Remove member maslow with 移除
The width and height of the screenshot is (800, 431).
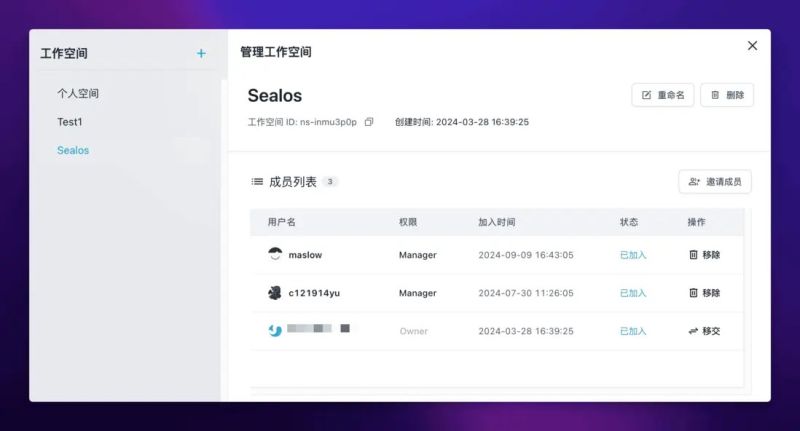(704, 255)
